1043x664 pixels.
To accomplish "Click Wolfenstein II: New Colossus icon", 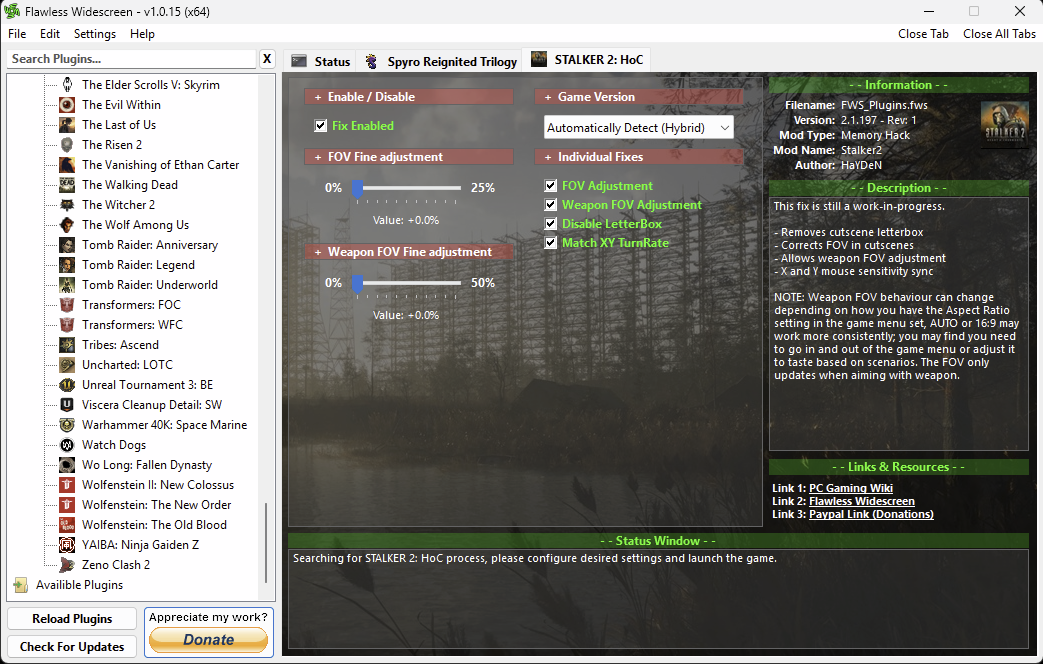I will click(67, 484).
